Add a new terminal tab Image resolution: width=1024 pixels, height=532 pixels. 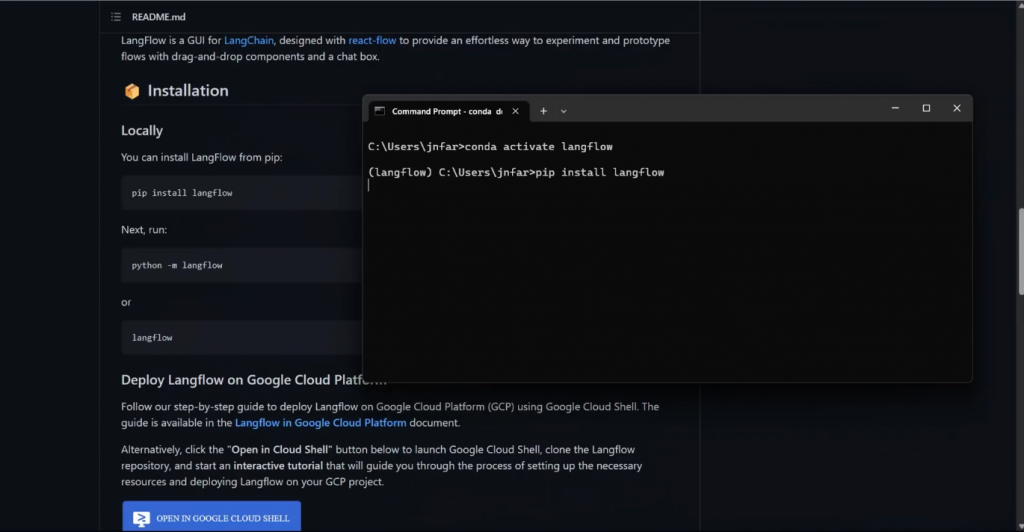544,111
